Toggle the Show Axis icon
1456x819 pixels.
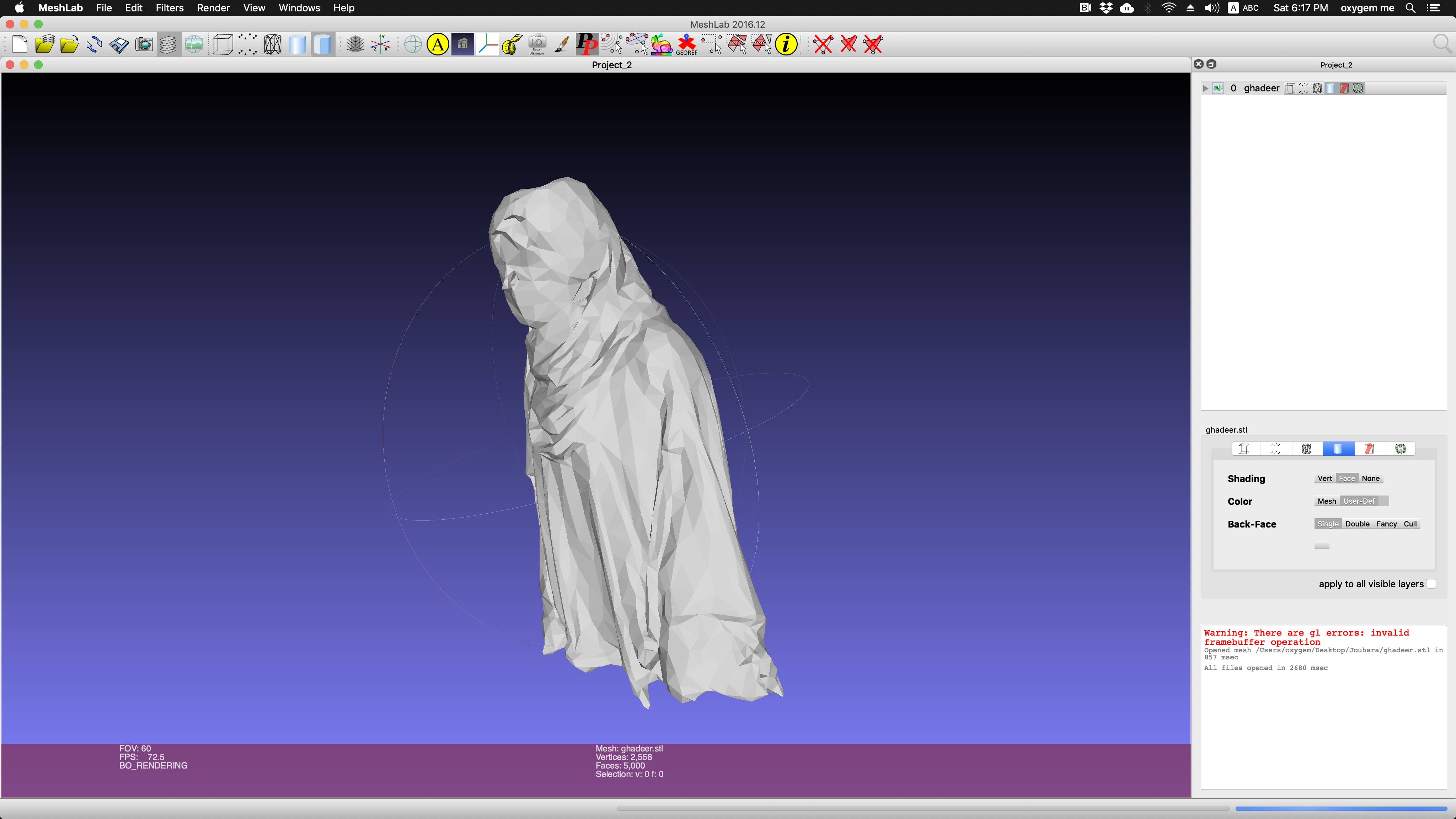[x=380, y=44]
